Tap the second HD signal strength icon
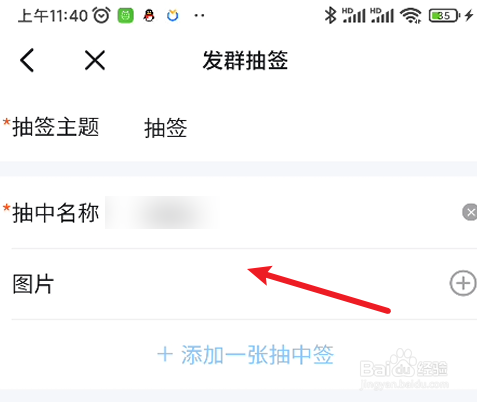The height and width of the screenshot is (402, 477). tap(382, 16)
